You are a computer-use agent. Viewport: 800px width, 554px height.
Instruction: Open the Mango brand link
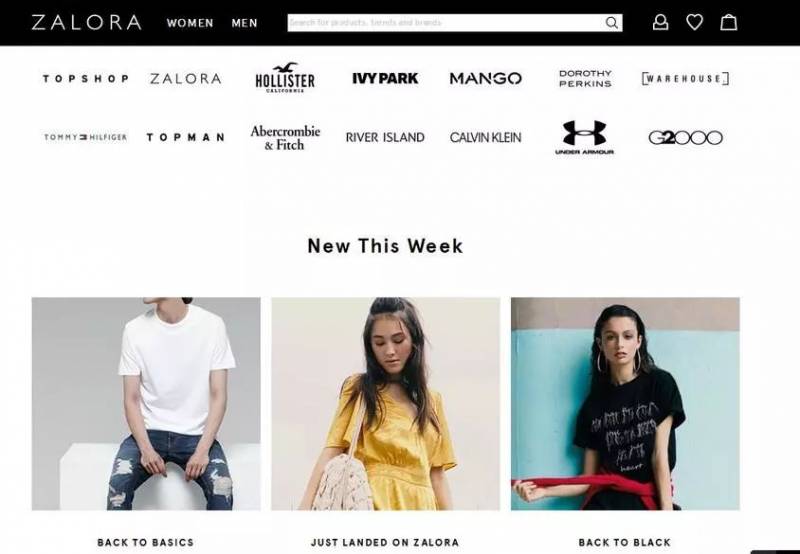(x=485, y=79)
